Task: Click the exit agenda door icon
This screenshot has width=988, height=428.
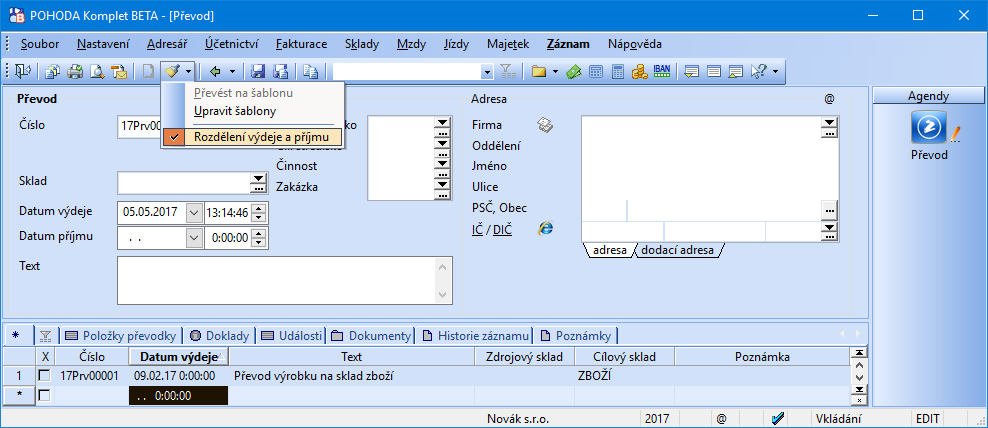Action: pyautogui.click(x=24, y=72)
